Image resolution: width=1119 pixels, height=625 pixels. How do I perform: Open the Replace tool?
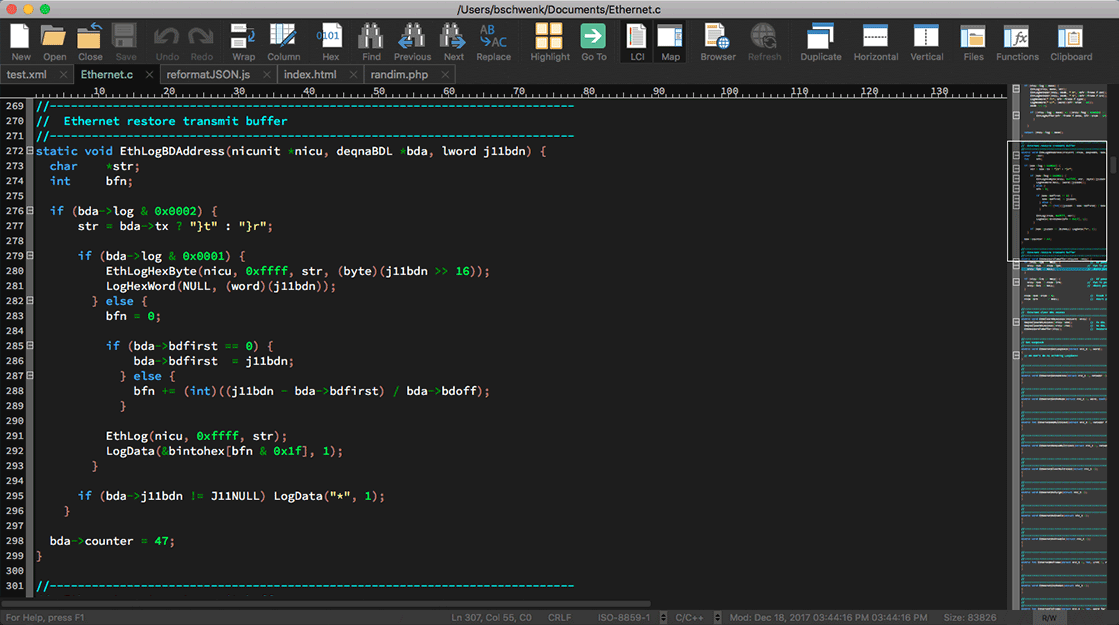493,38
